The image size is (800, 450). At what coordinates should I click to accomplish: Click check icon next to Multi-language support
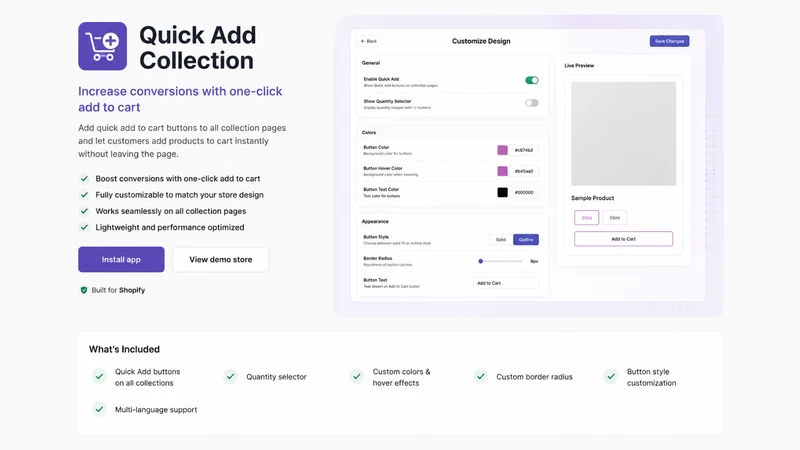coord(99,409)
